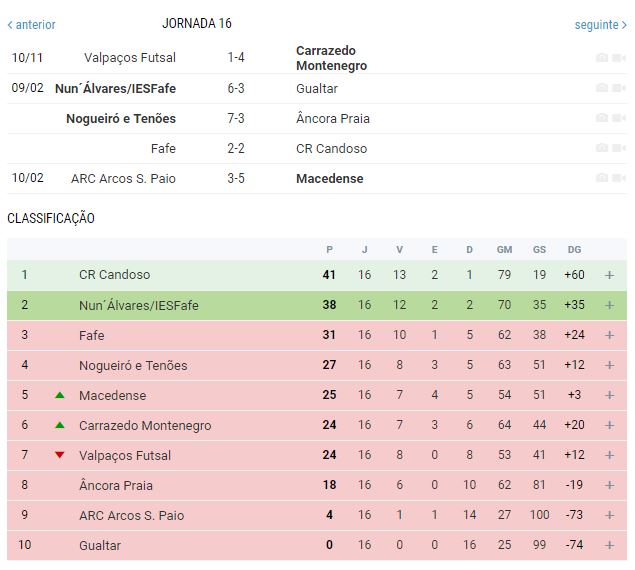Click video icon for Fafe vs CR Candoso
This screenshot has height=570, width=635.
coord(617,148)
